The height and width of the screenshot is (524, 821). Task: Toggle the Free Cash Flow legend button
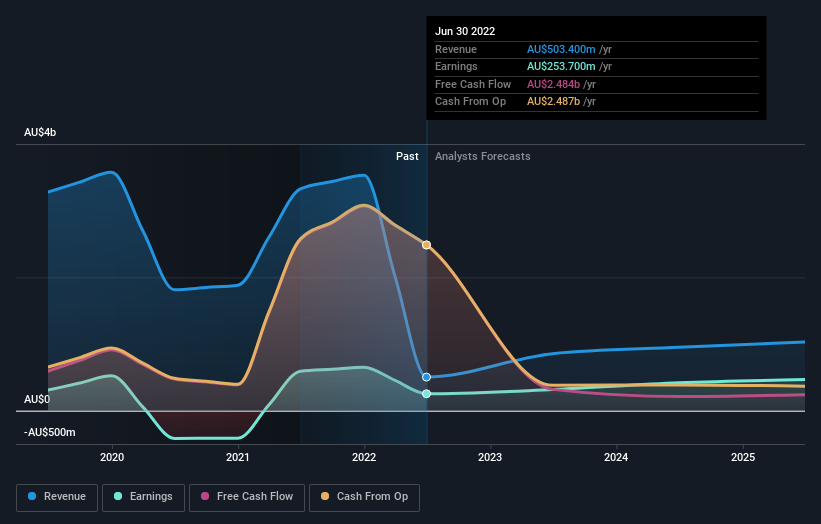coord(247,497)
